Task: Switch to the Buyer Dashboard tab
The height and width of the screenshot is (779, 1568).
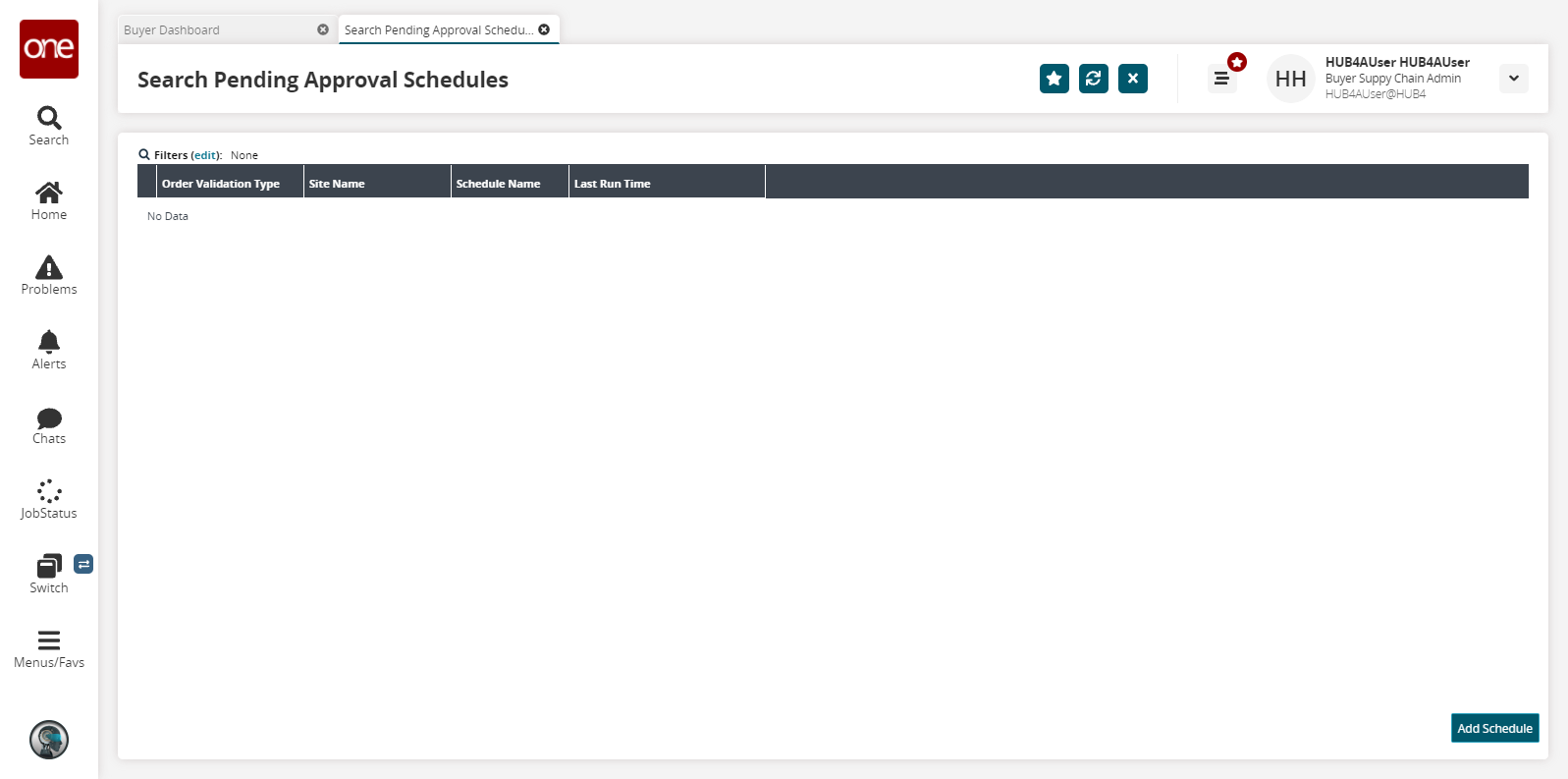Action: [x=172, y=29]
